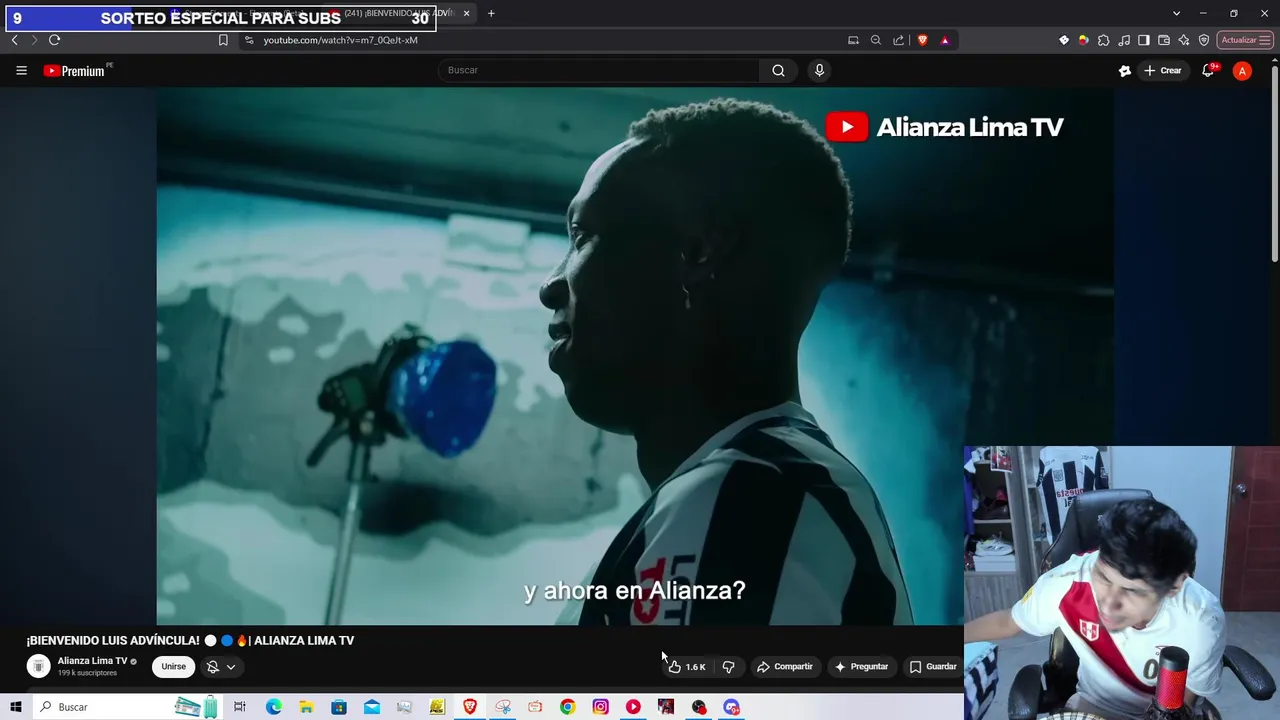Screen dimensions: 1280x720
Task: Open the tab search chevron in title bar
Action: tap(1176, 13)
